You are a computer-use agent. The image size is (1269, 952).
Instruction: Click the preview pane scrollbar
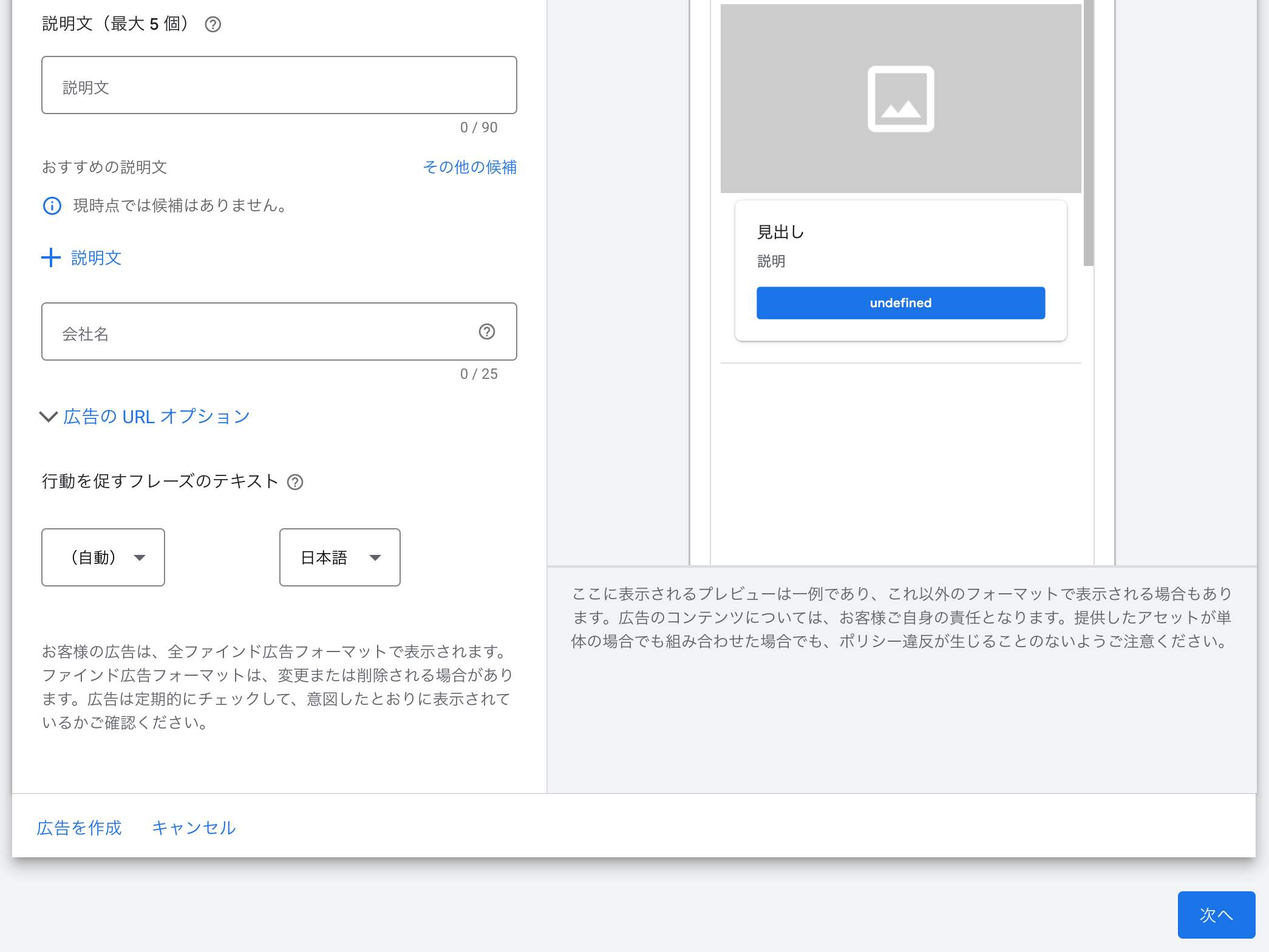tap(1089, 134)
